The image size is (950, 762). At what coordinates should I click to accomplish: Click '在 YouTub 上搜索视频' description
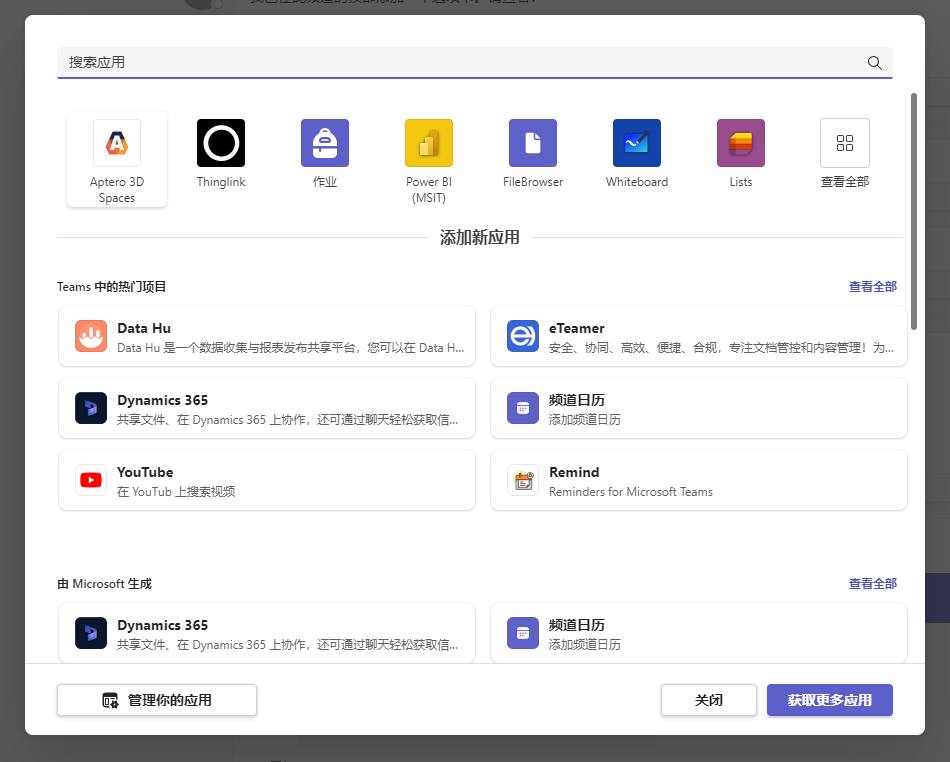click(176, 492)
